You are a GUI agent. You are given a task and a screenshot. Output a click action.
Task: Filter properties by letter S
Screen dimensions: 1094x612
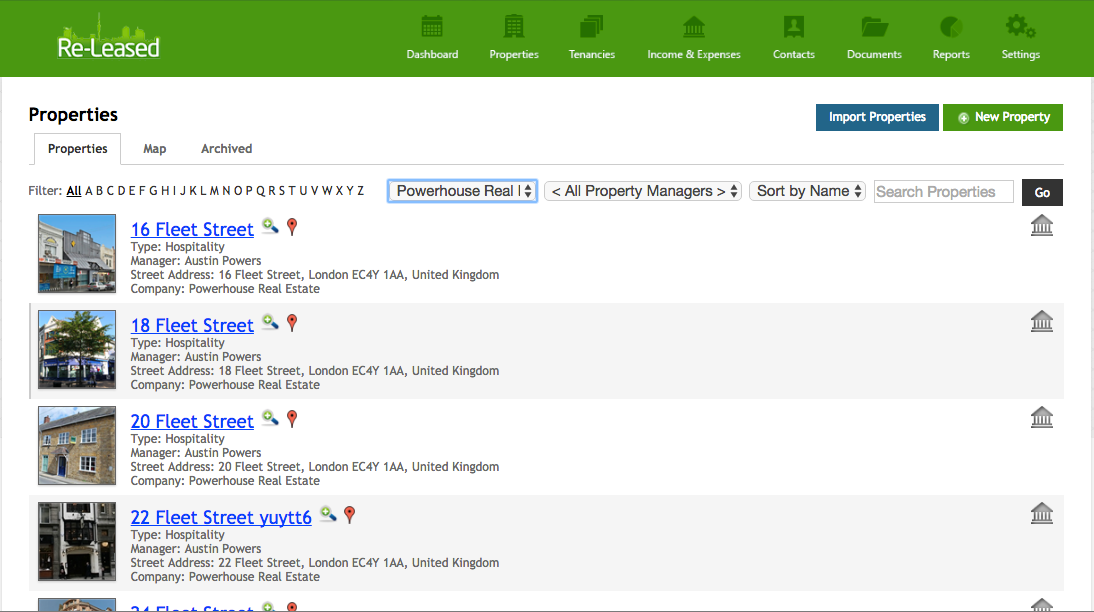[x=281, y=191]
